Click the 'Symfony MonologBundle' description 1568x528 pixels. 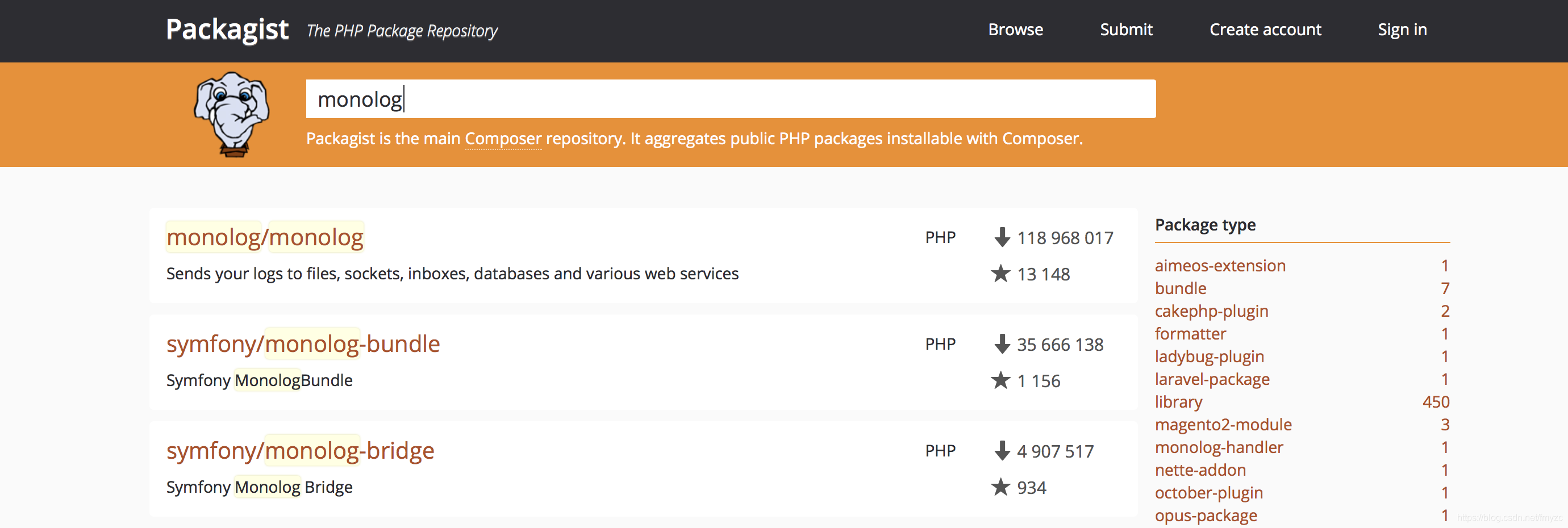(x=259, y=381)
